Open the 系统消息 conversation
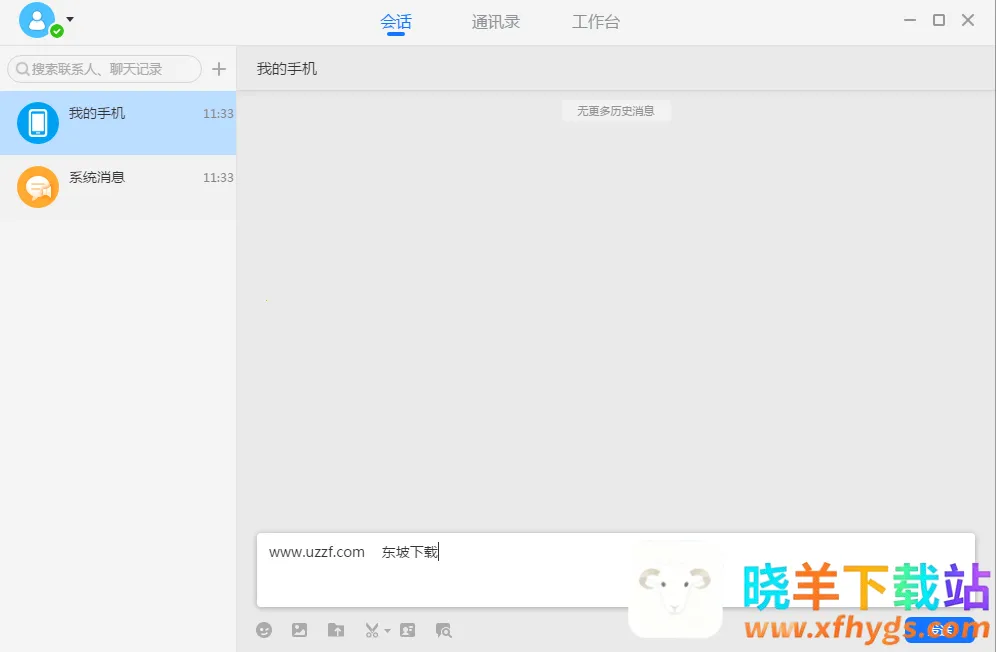 coord(118,187)
